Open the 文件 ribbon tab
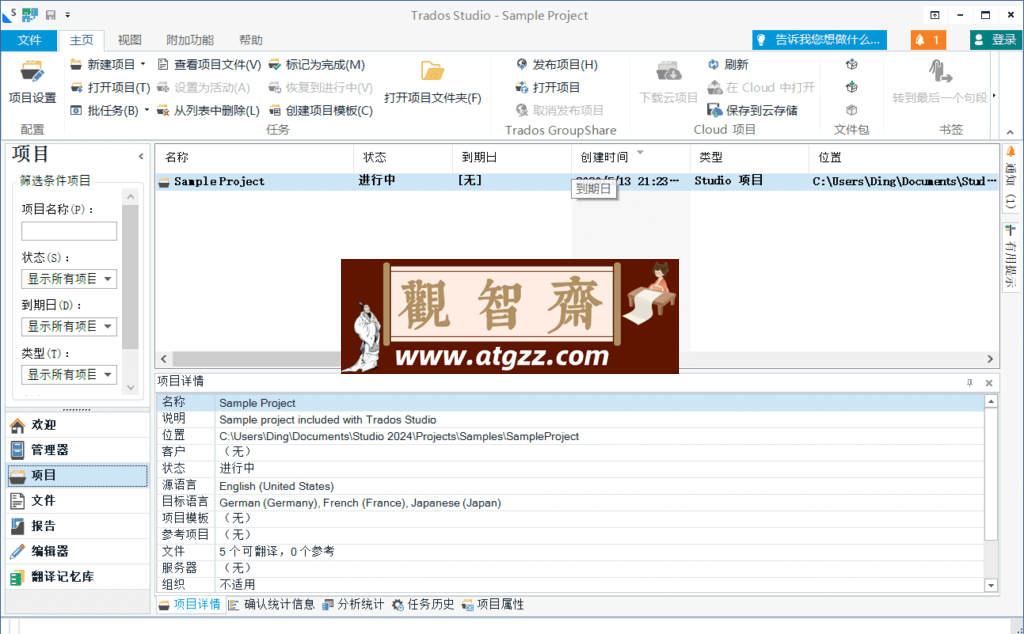1024x634 pixels. [29, 40]
